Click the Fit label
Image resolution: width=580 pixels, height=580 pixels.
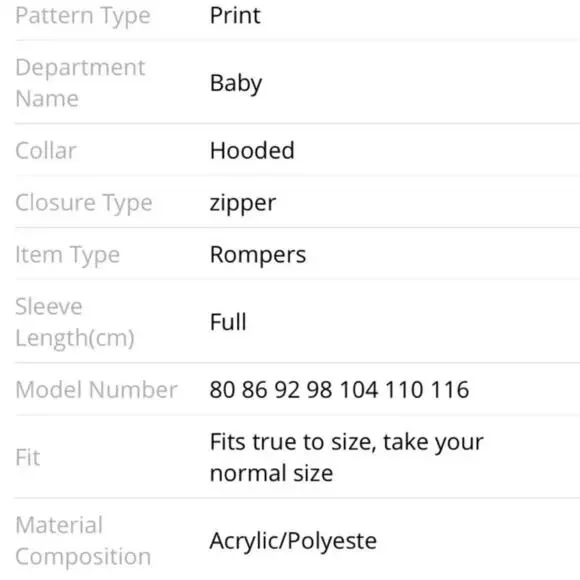coord(28,458)
